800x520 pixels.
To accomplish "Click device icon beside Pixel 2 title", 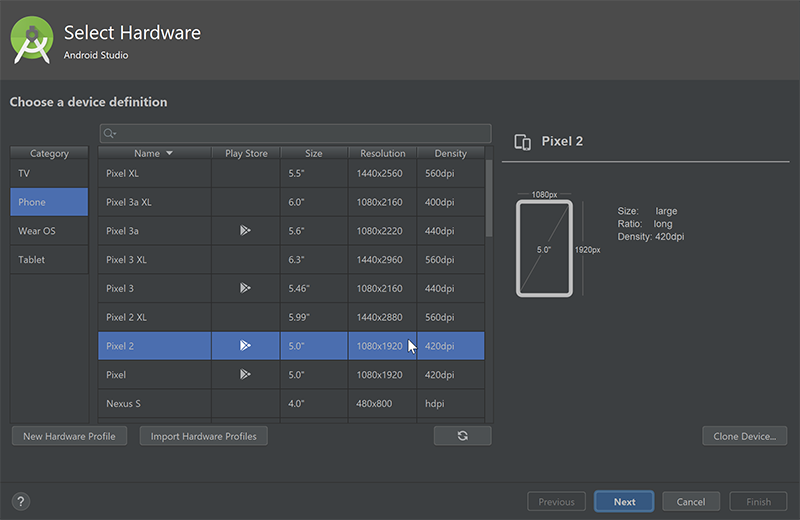I will 522,142.
